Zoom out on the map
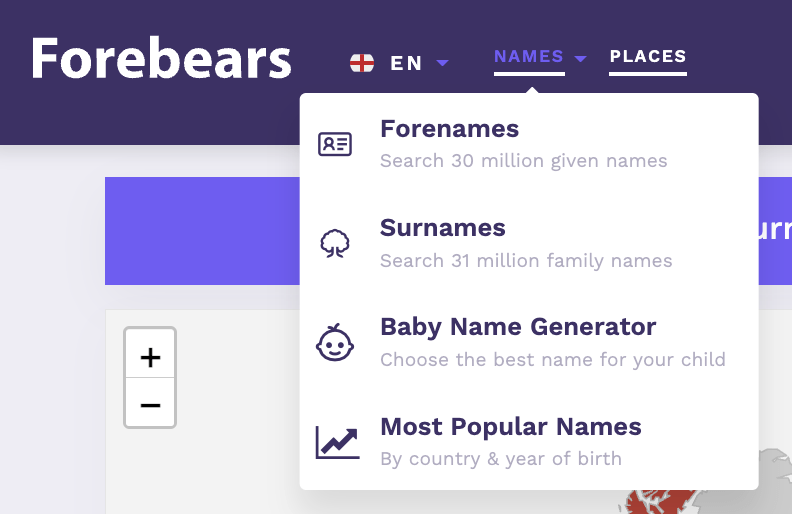This screenshot has width=792, height=514. click(150, 404)
